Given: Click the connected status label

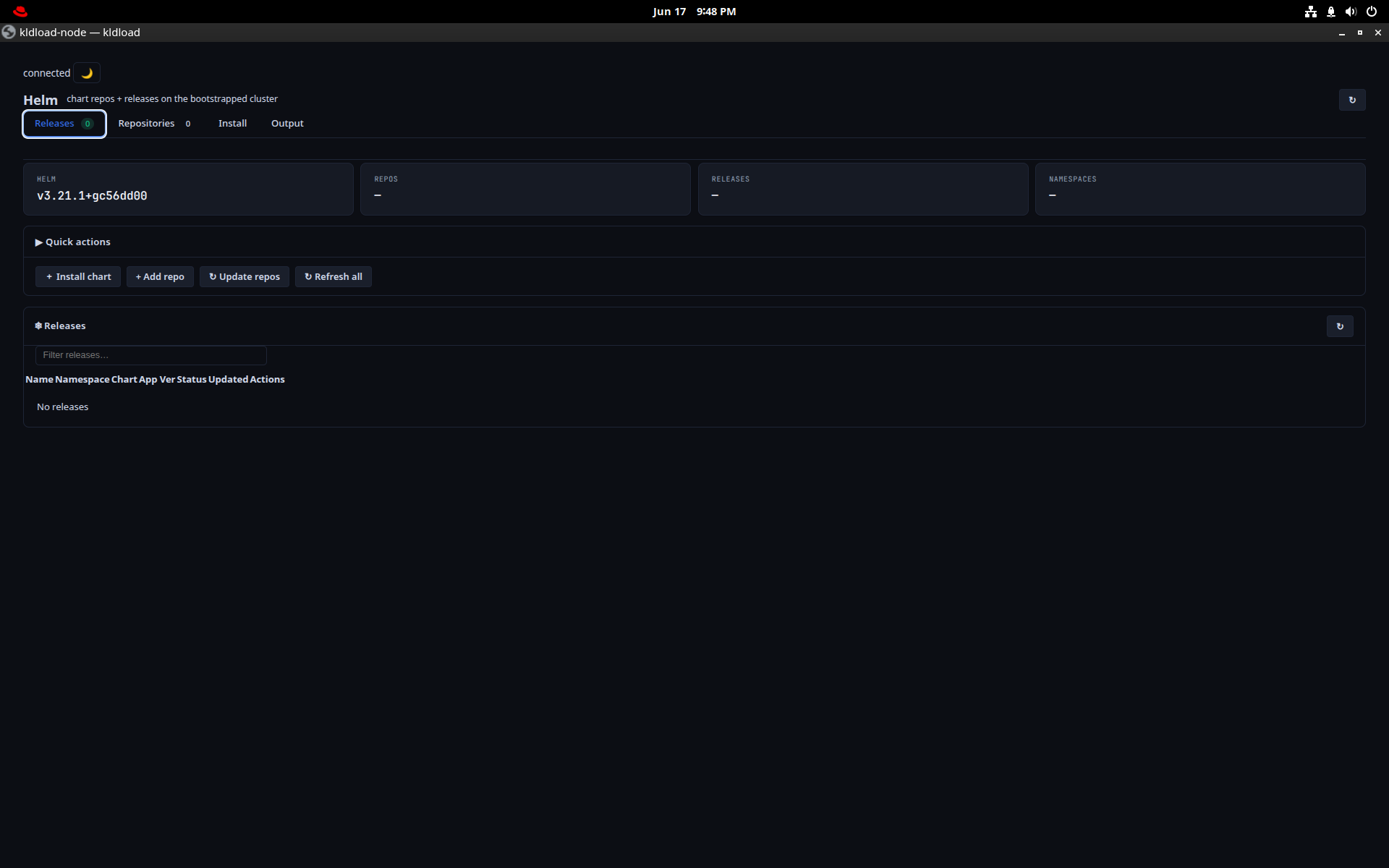Looking at the screenshot, I should (46, 73).
